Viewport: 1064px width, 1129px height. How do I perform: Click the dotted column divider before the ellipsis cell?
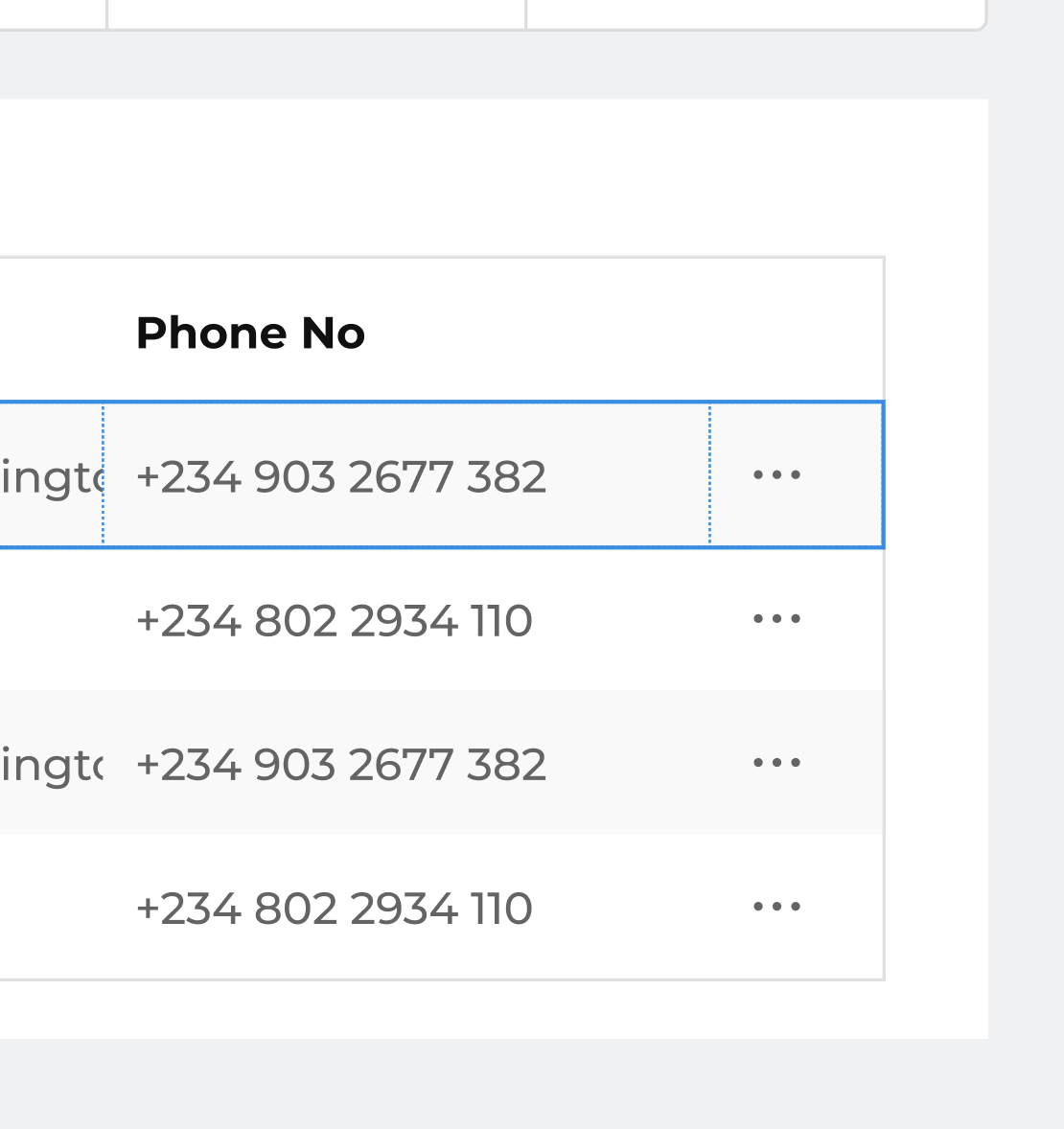709,474
